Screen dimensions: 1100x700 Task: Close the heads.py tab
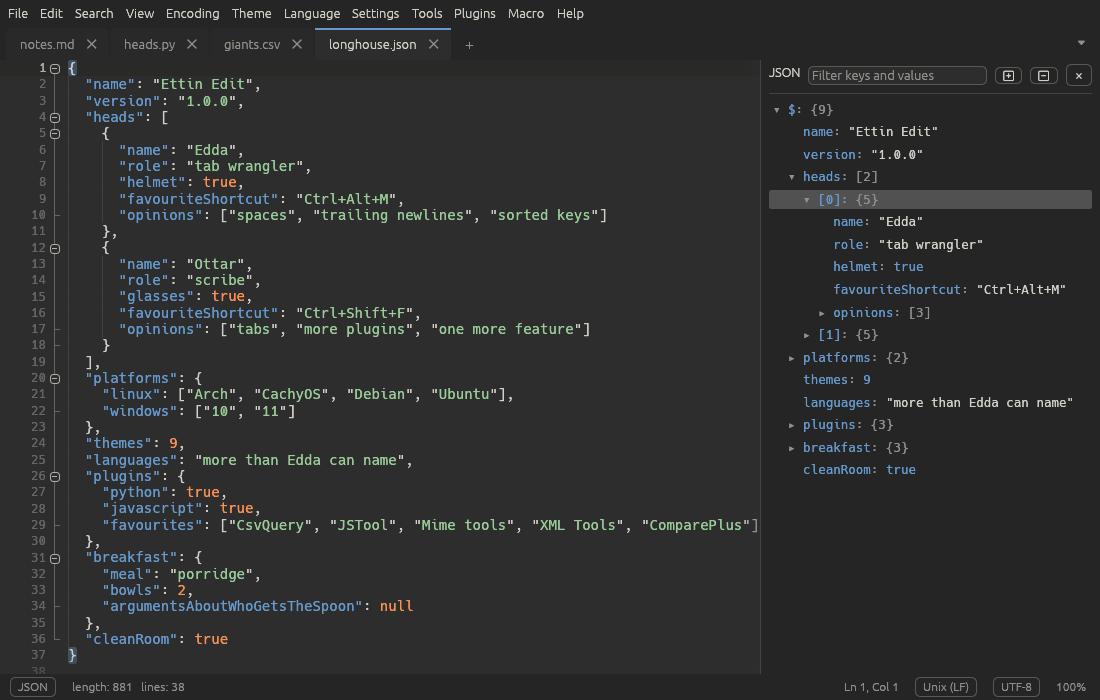pos(192,44)
